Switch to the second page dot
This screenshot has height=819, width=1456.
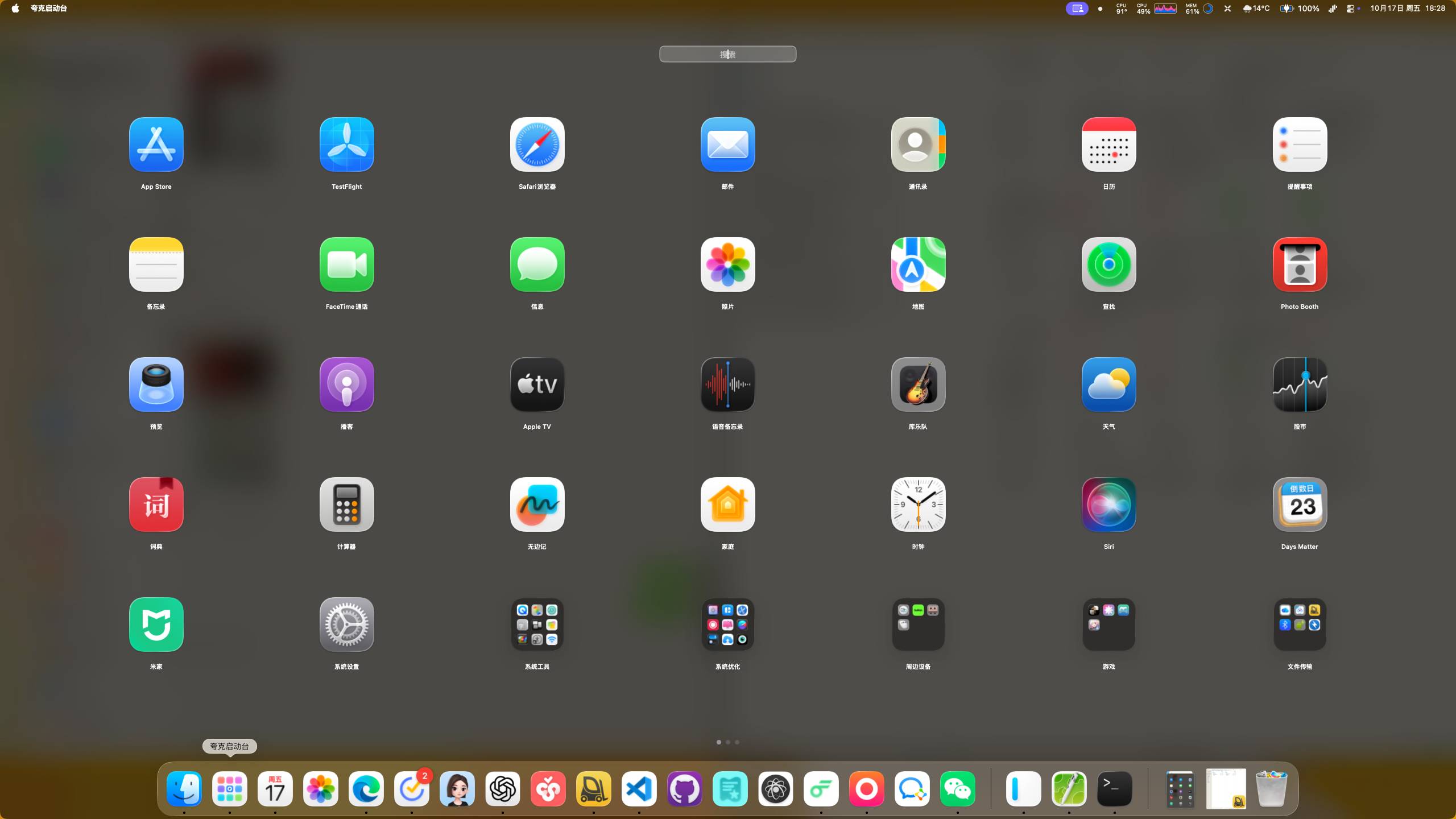[x=728, y=742]
